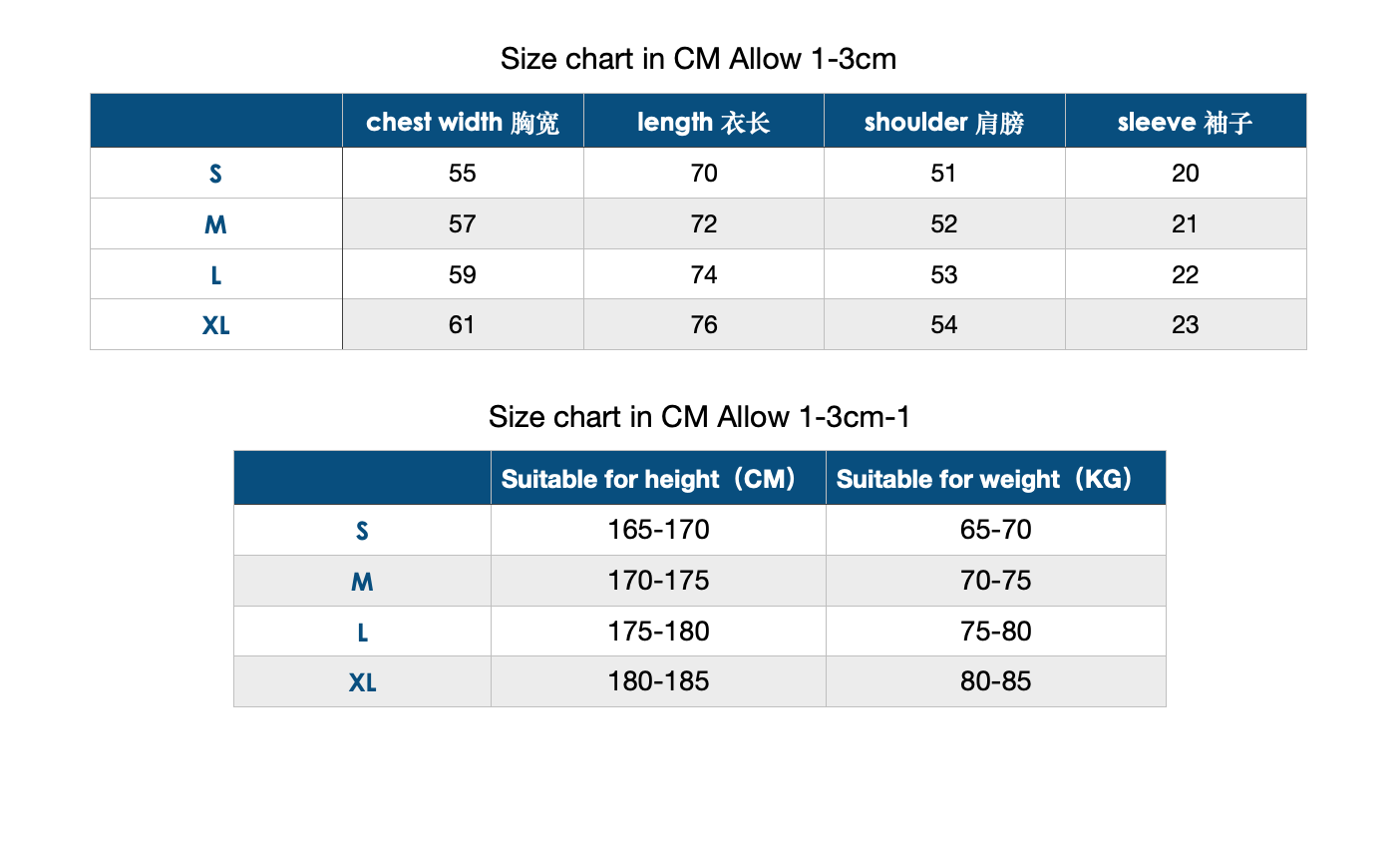Screen dimensions: 1400x860
Task: Click the sleeve cell with value 23
Action: pyautogui.click(x=1185, y=325)
